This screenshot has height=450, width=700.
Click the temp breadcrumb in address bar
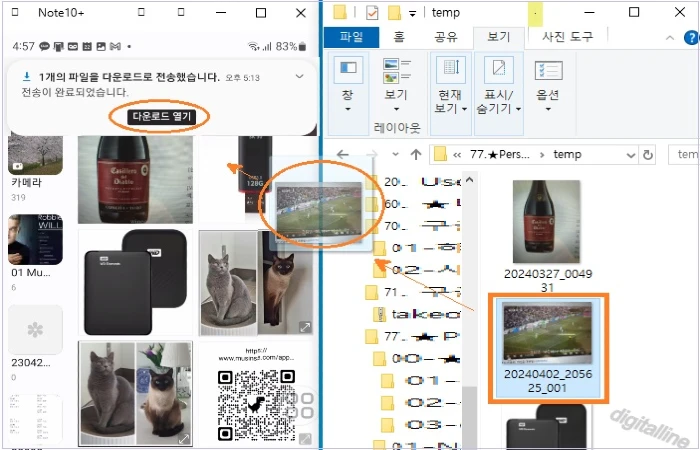pyautogui.click(x=567, y=154)
